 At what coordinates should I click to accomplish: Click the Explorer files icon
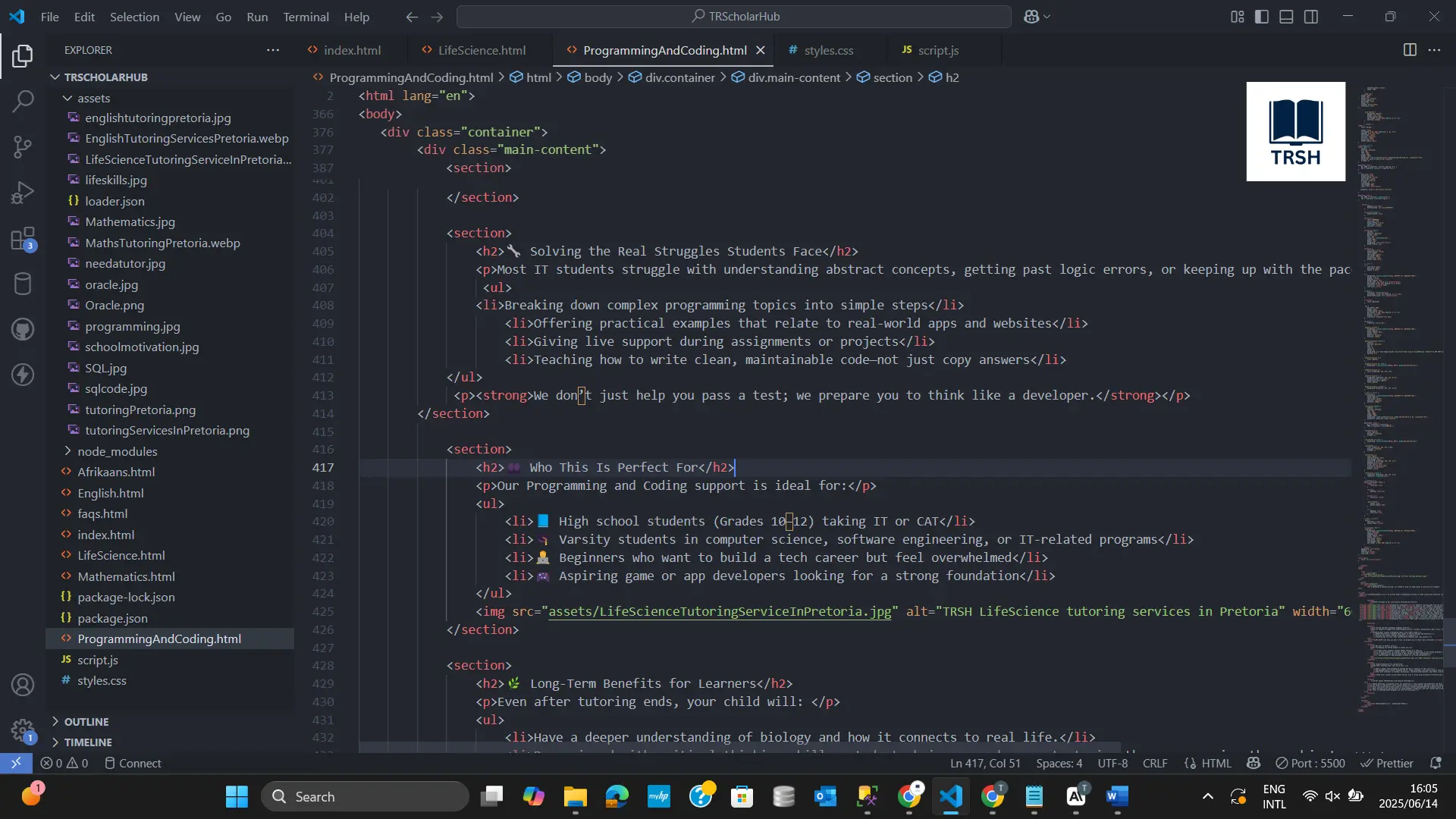coord(23,55)
